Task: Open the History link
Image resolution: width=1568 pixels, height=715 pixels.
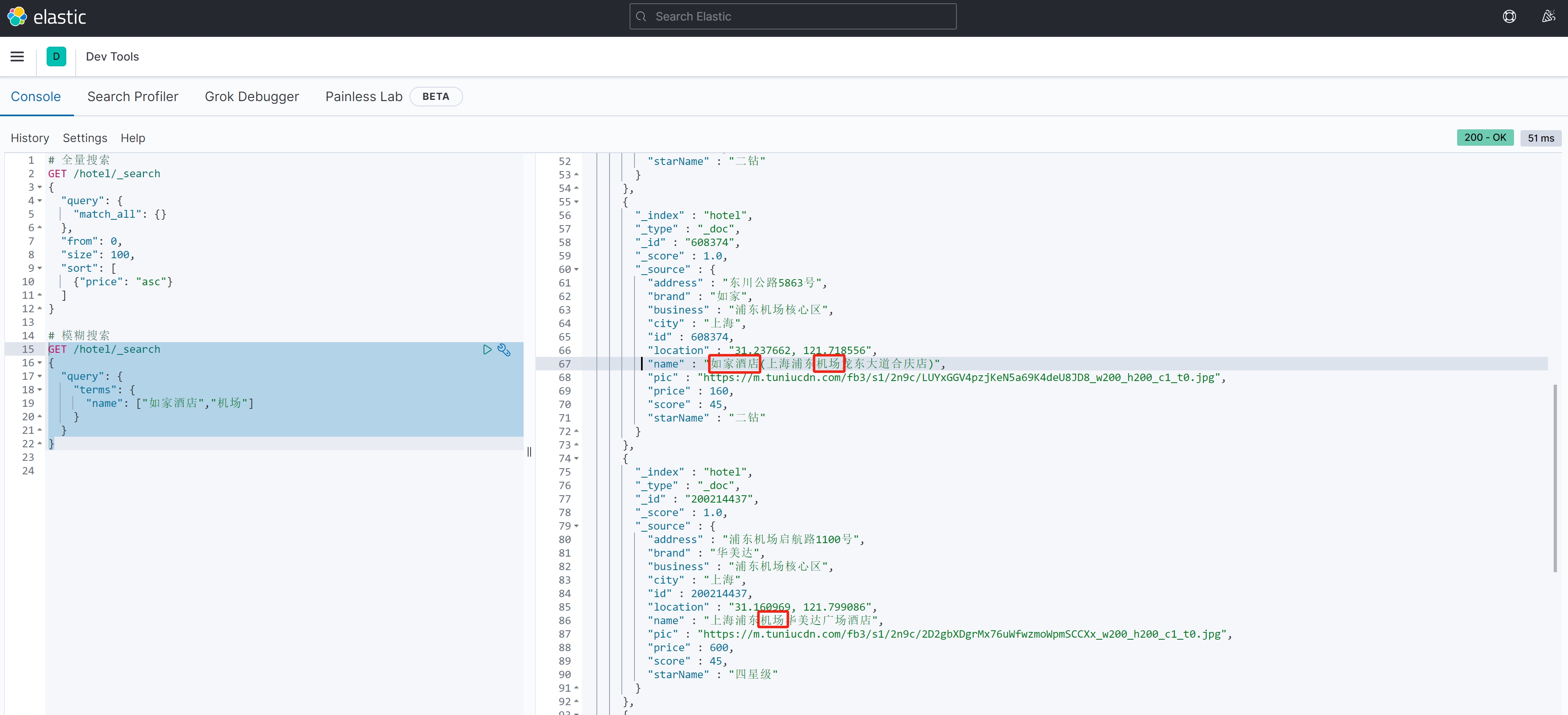Action: click(30, 138)
